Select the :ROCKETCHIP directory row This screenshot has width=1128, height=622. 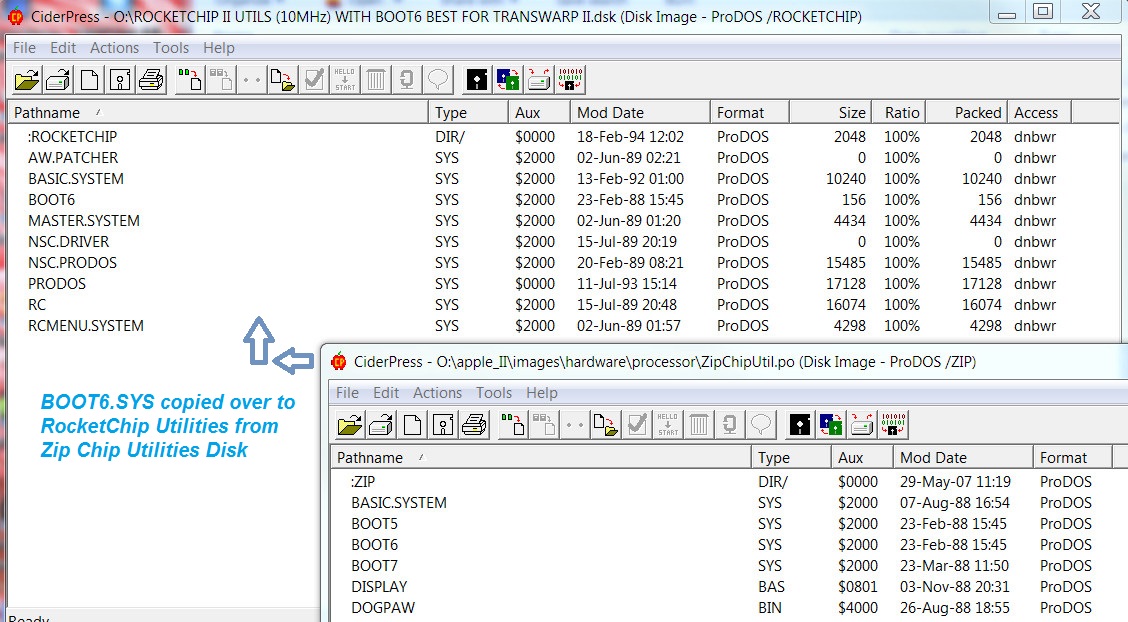click(542, 137)
